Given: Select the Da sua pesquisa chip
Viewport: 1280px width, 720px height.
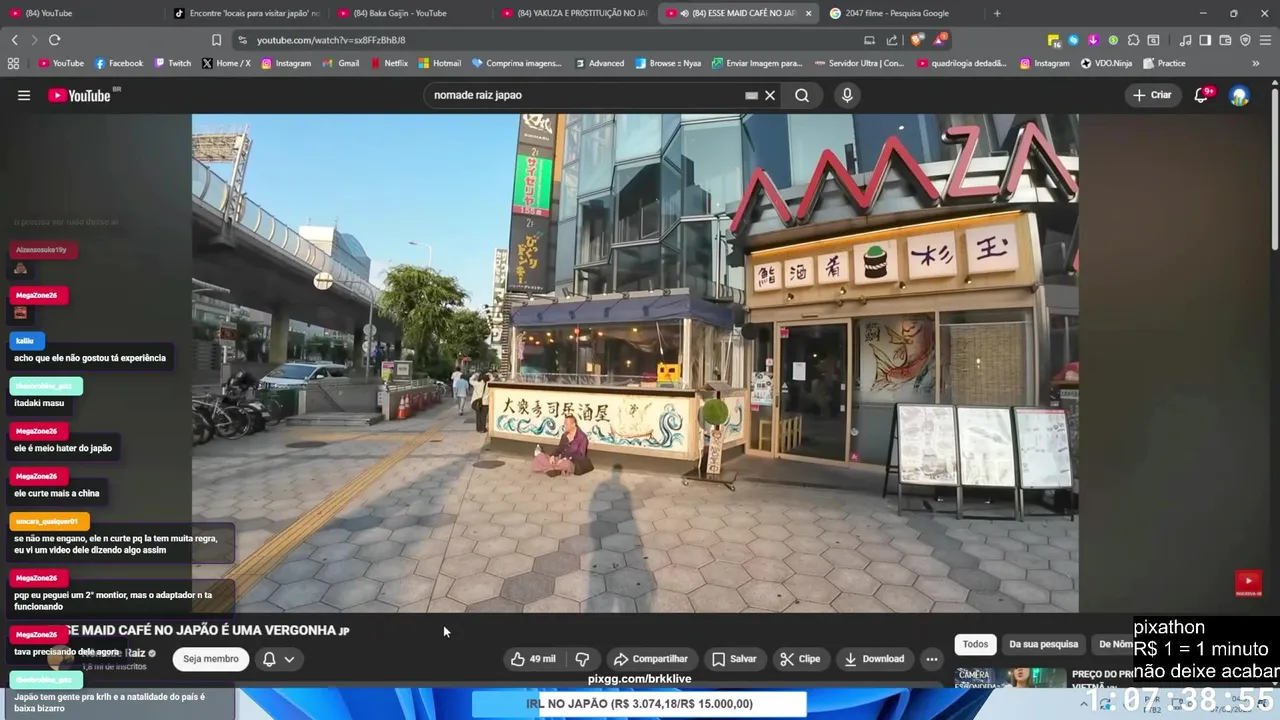Looking at the screenshot, I should tap(1043, 644).
